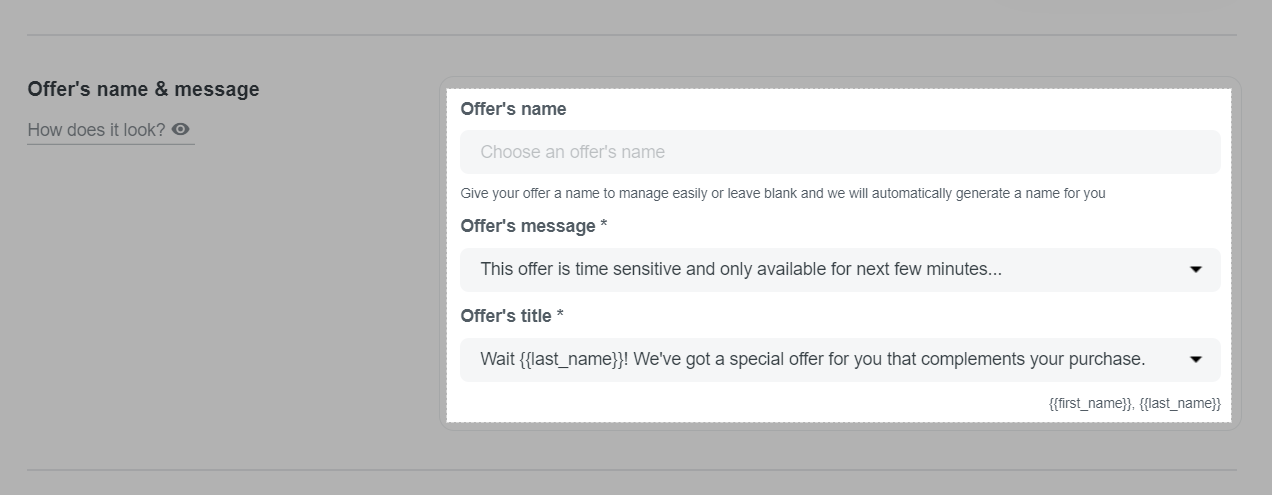Focus the "Choose an offer's name" input field
The width and height of the screenshot is (1272, 495).
pos(839,152)
